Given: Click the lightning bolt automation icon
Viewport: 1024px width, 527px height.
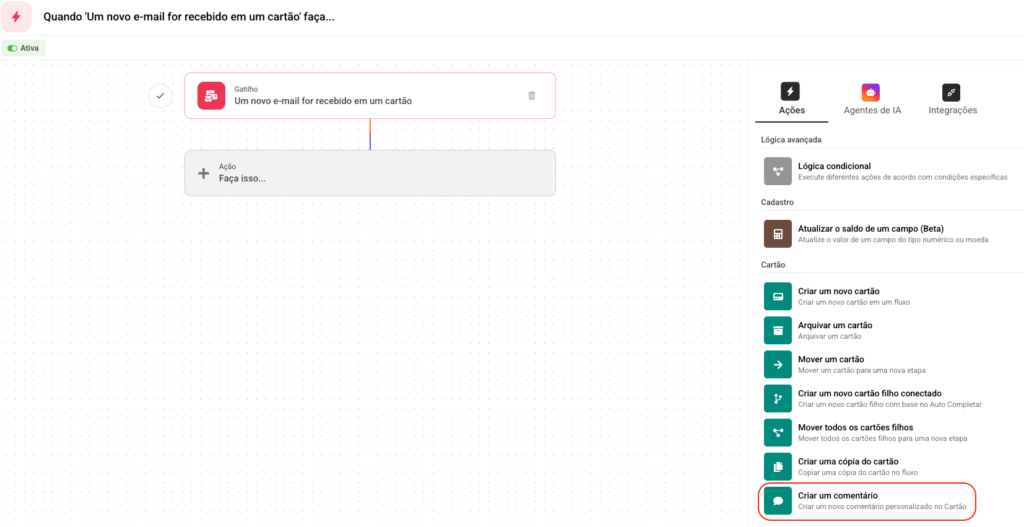Looking at the screenshot, I should tap(16, 17).
